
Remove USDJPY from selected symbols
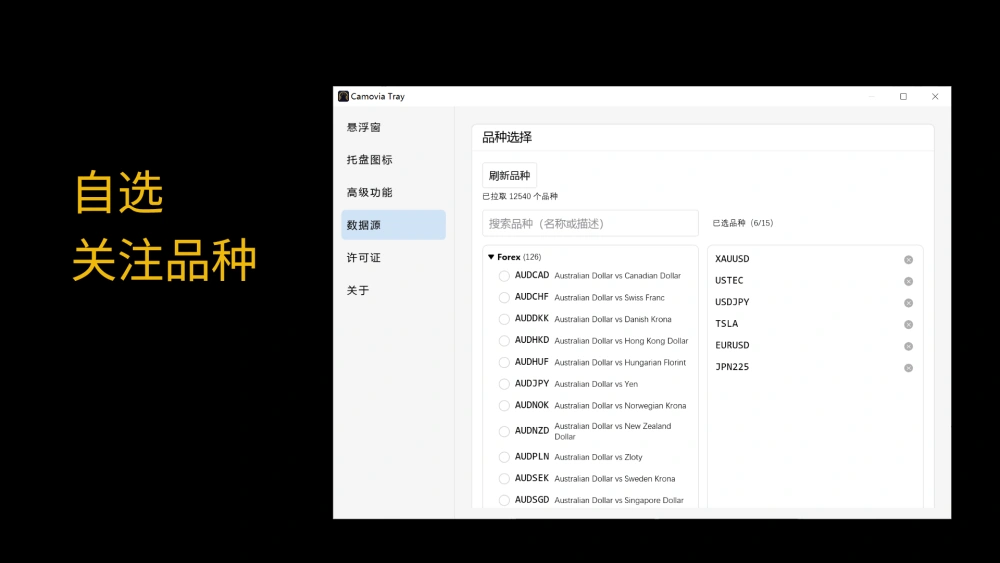pos(908,303)
